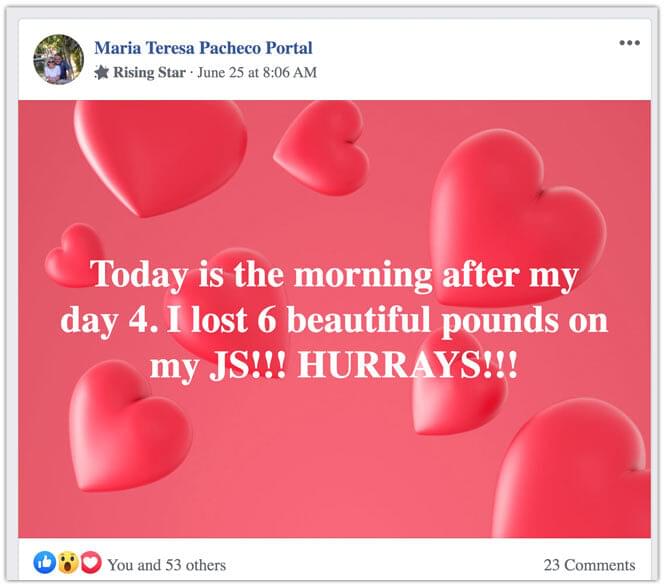Open Maria Teresa Pacheco Portal profile link
The image size is (666, 588).
click(203, 48)
